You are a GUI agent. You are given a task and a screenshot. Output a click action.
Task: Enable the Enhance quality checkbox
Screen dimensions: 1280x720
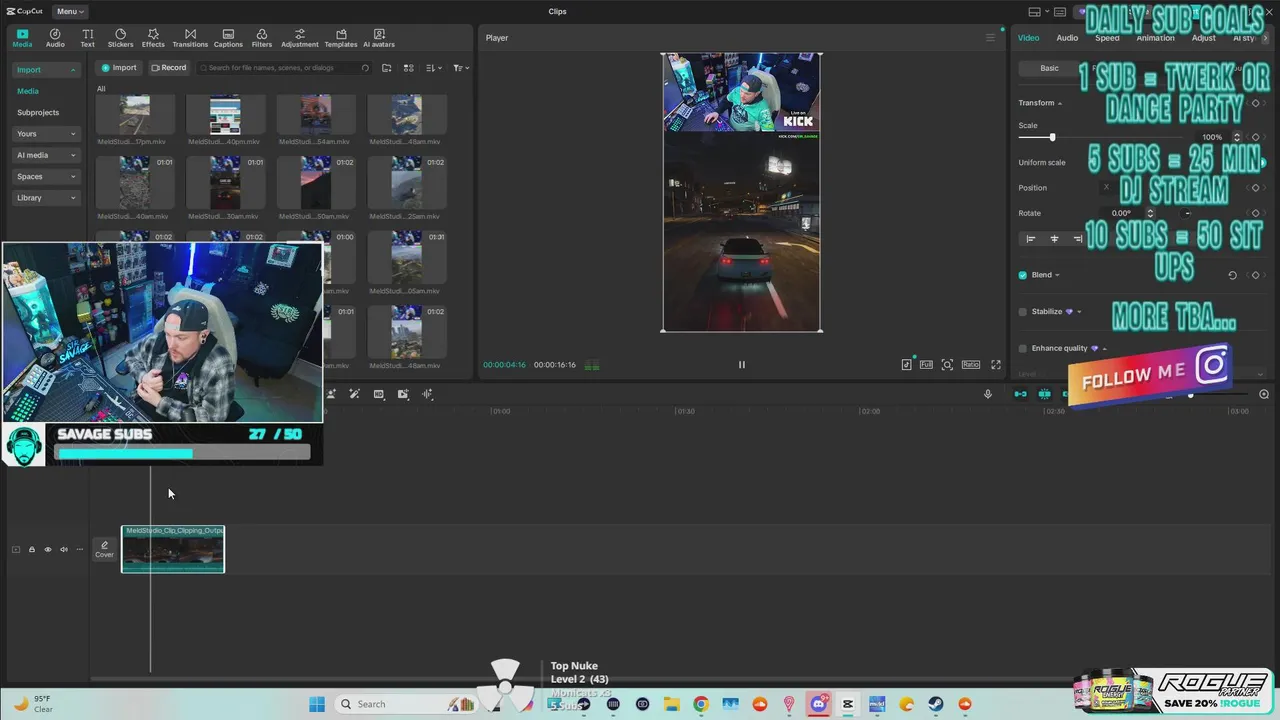1022,349
